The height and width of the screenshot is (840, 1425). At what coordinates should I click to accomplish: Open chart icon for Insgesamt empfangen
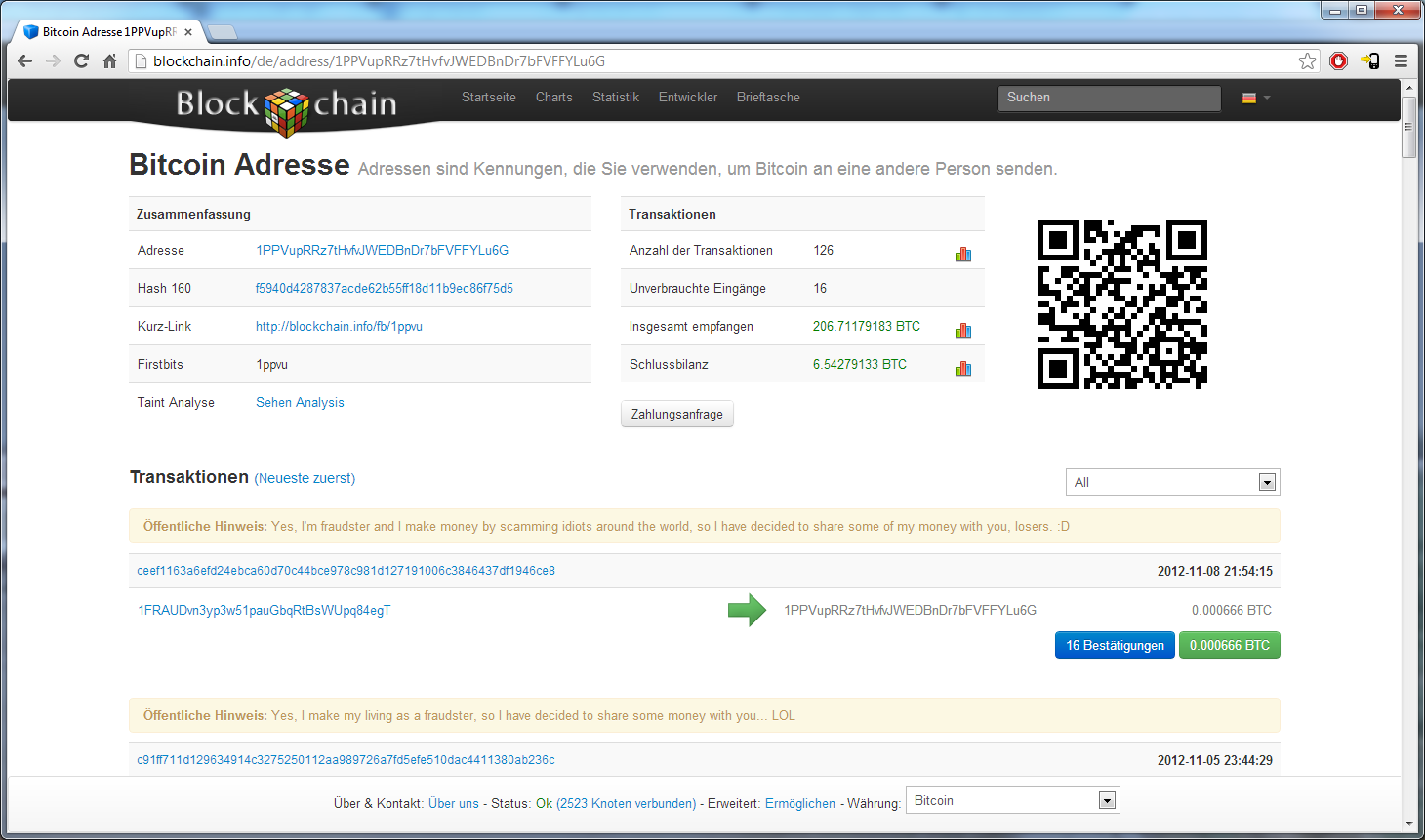click(963, 330)
